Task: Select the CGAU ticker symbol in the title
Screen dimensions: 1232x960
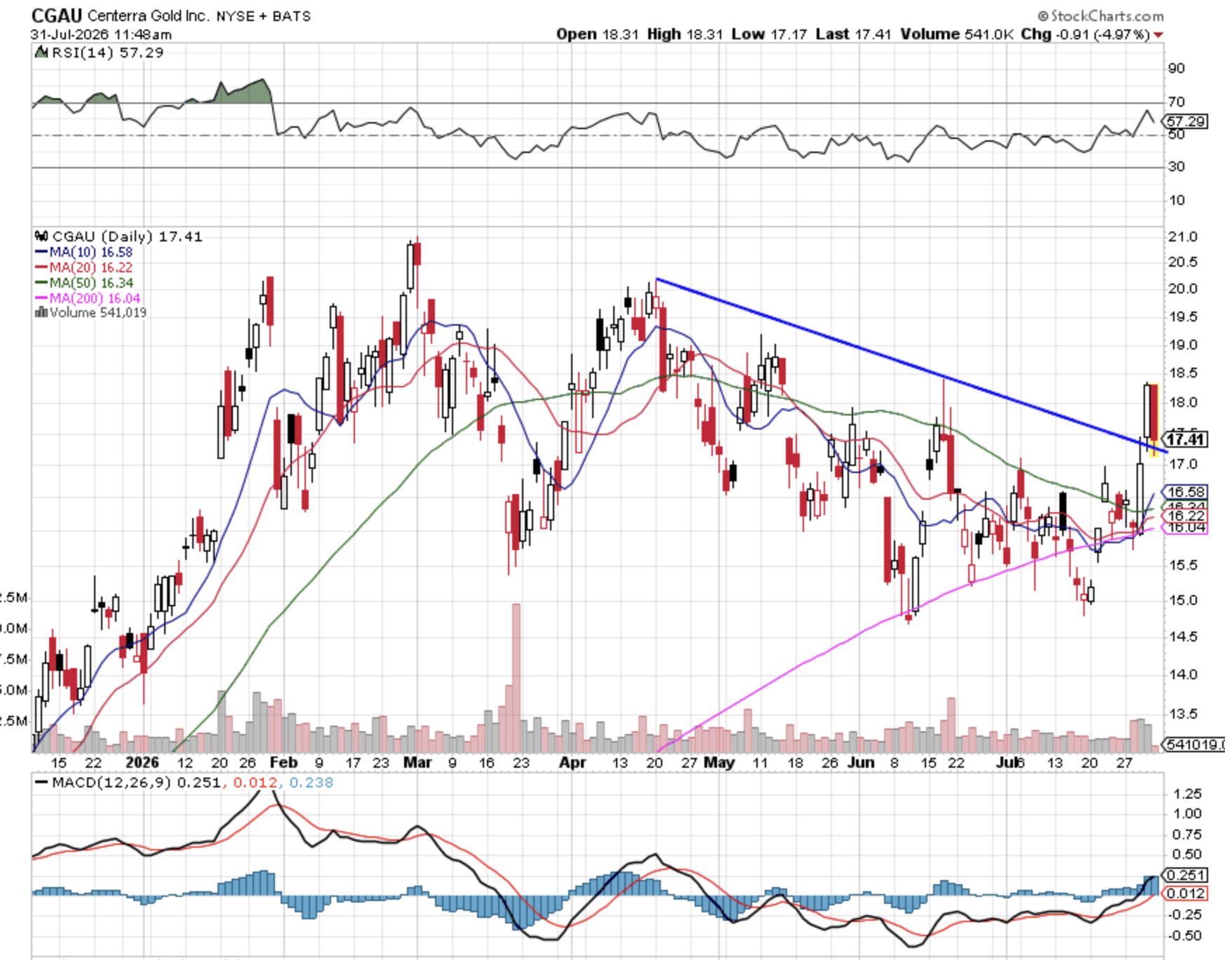Action: coord(57,15)
